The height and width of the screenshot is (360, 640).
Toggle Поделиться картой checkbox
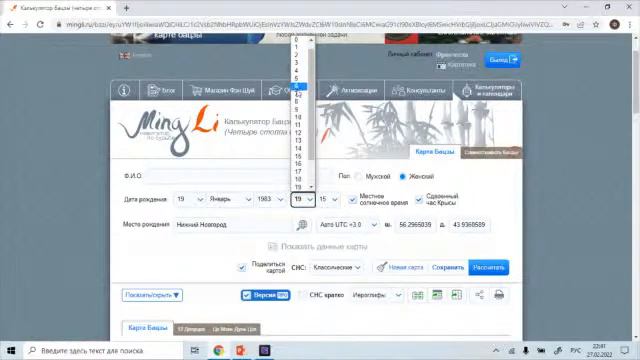tap(242, 268)
